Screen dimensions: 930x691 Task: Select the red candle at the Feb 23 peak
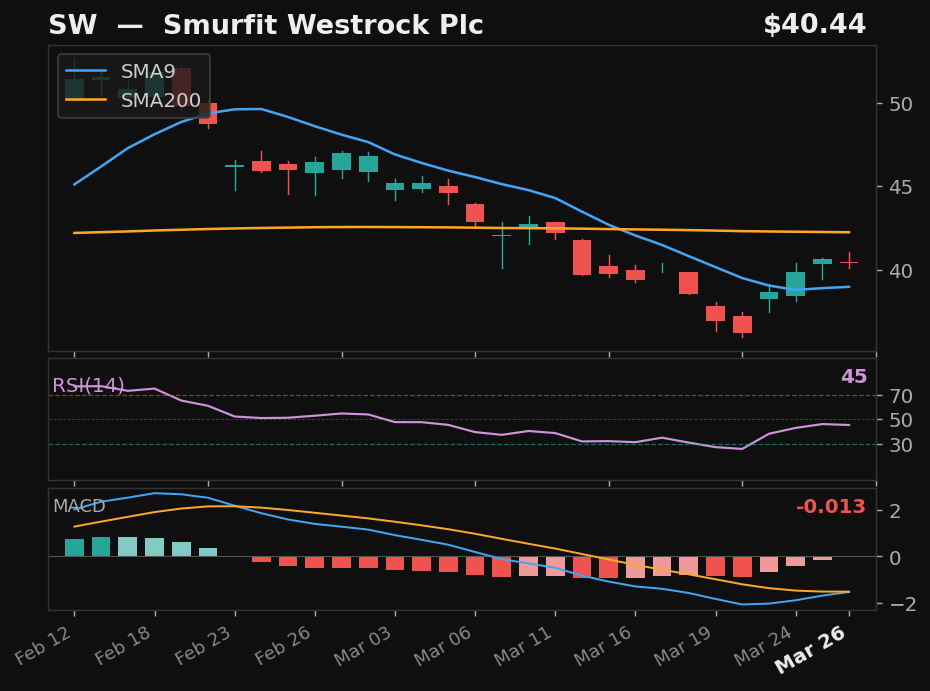point(208,115)
